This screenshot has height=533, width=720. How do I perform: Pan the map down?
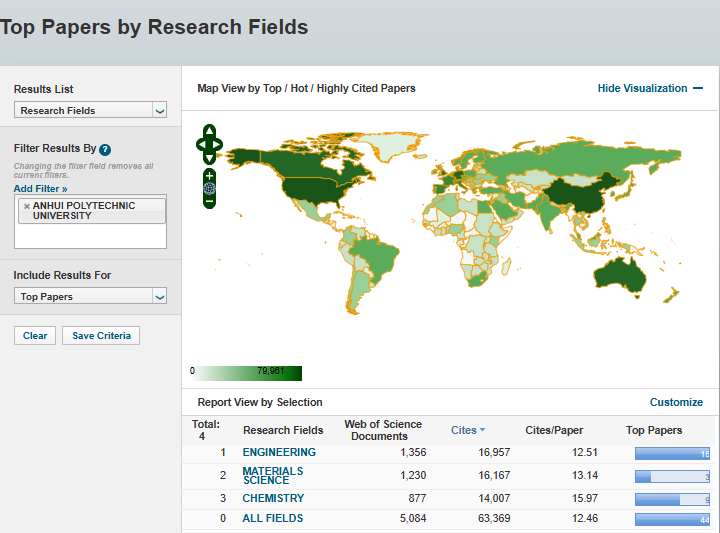coord(209,160)
